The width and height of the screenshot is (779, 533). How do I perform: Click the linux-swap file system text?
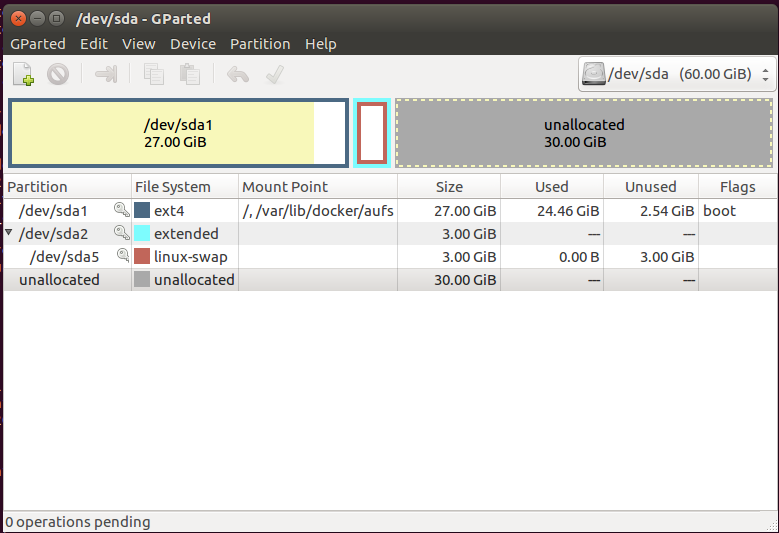[191, 257]
